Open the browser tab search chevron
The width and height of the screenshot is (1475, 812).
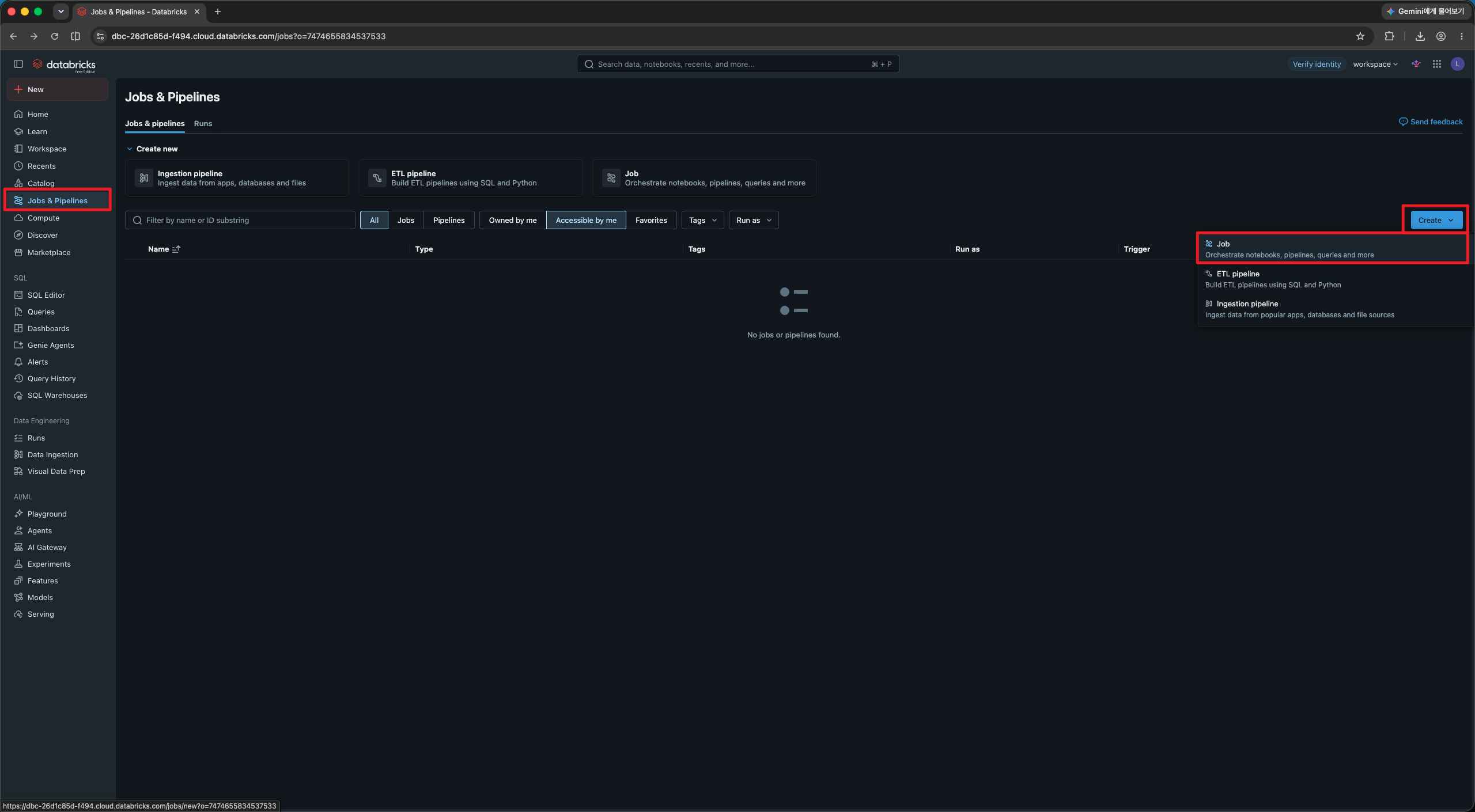[x=60, y=12]
